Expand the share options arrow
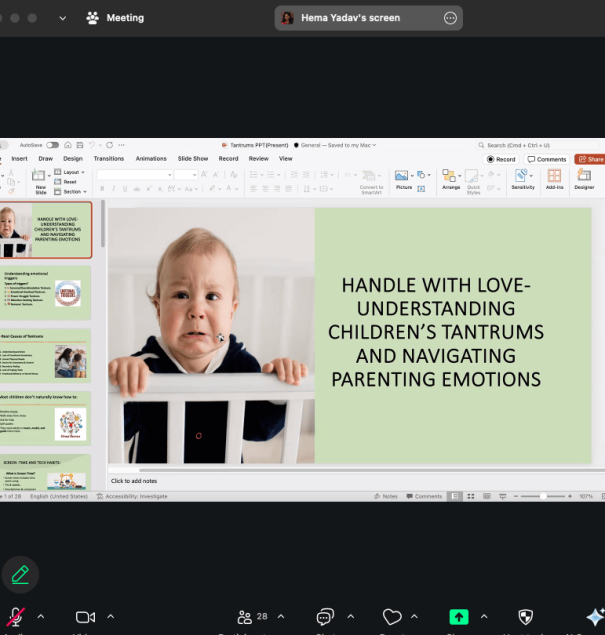This screenshot has height=635, width=605. [484, 617]
